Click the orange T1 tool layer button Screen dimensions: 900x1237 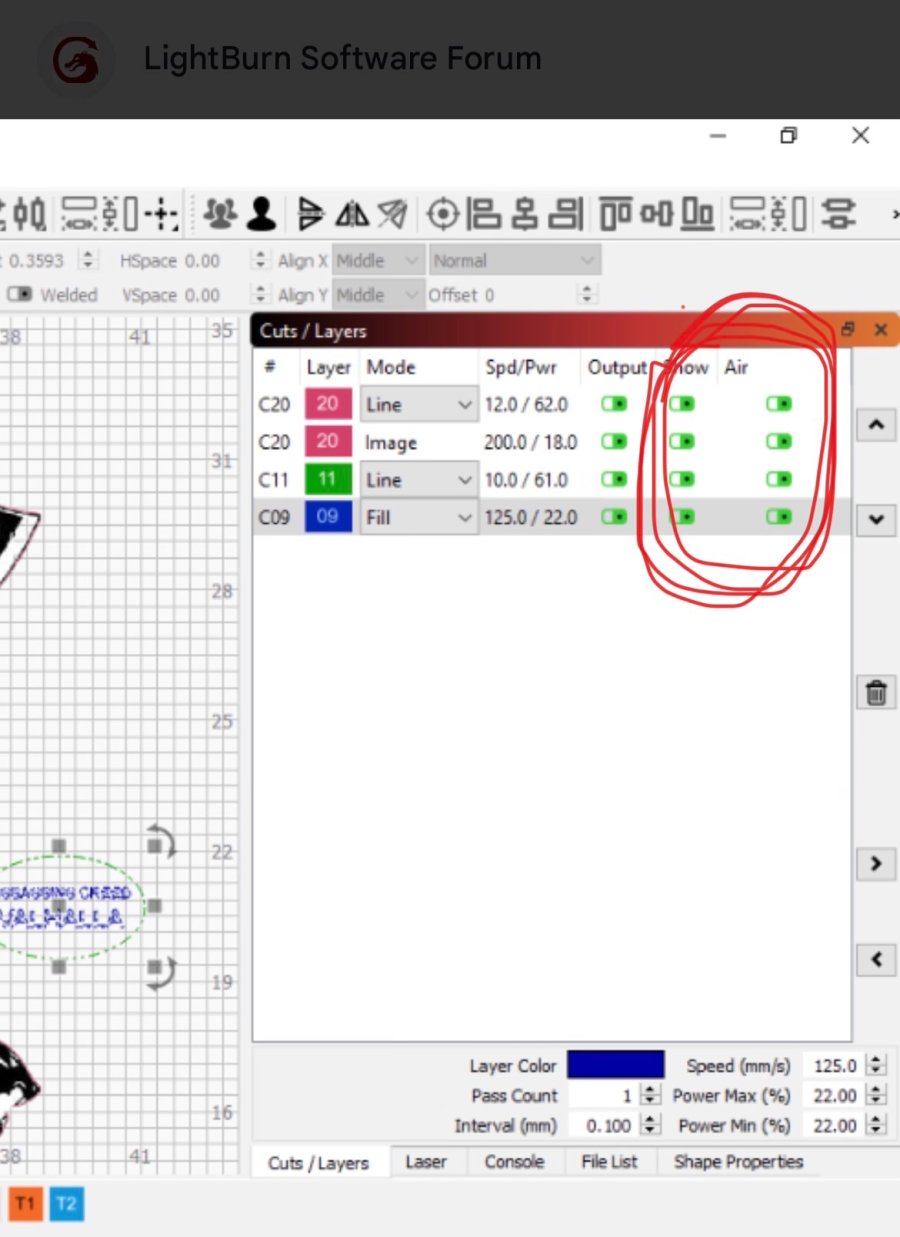click(x=25, y=1203)
